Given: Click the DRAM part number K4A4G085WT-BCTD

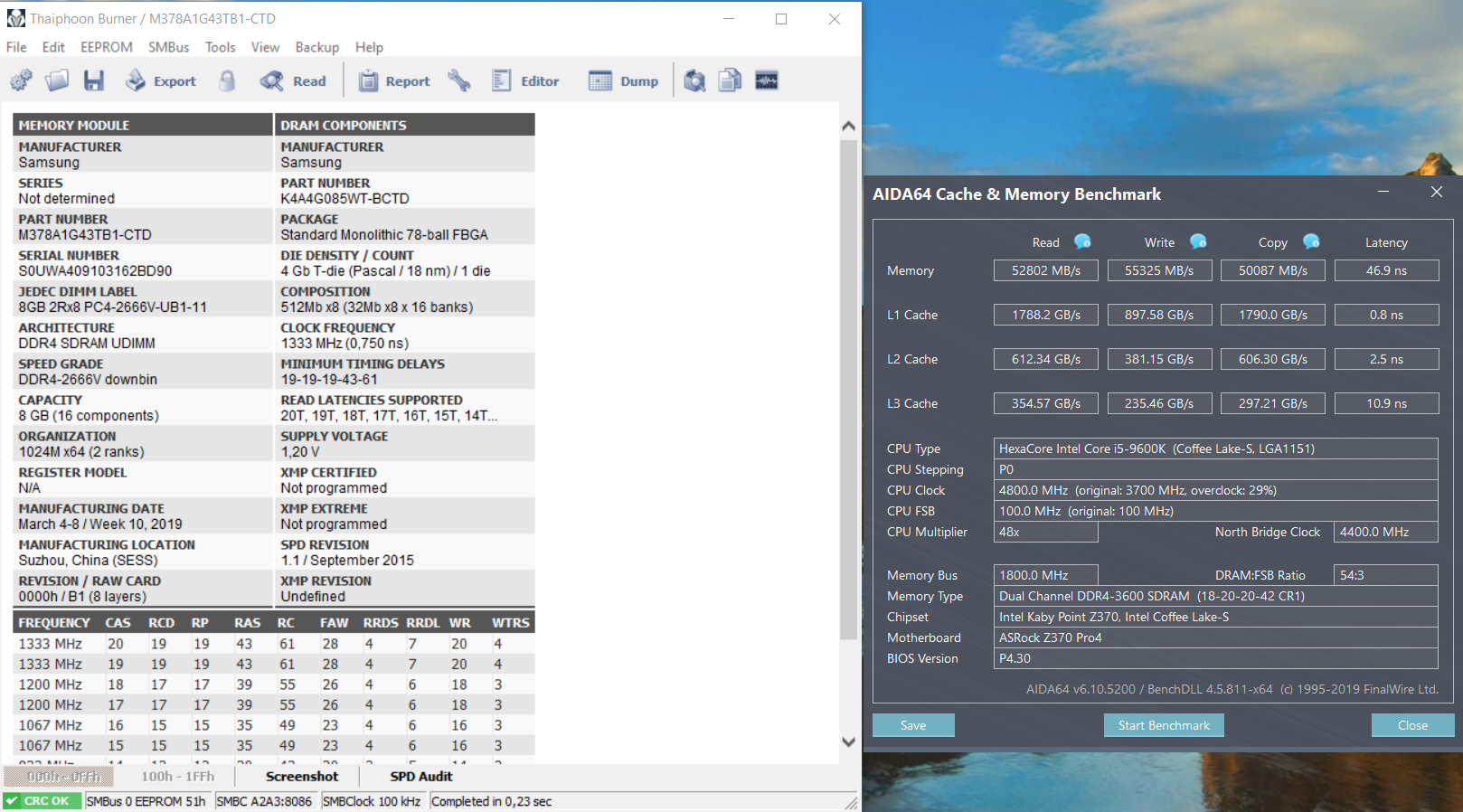Looking at the screenshot, I should pos(345,199).
